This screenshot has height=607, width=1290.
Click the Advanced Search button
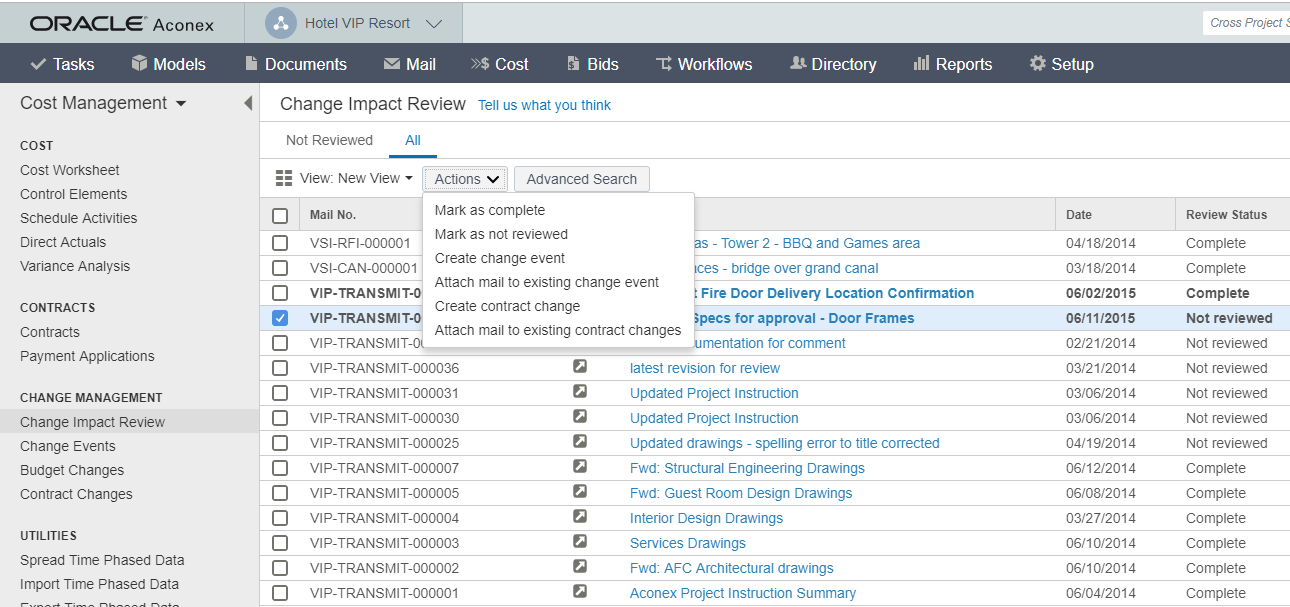coord(582,179)
